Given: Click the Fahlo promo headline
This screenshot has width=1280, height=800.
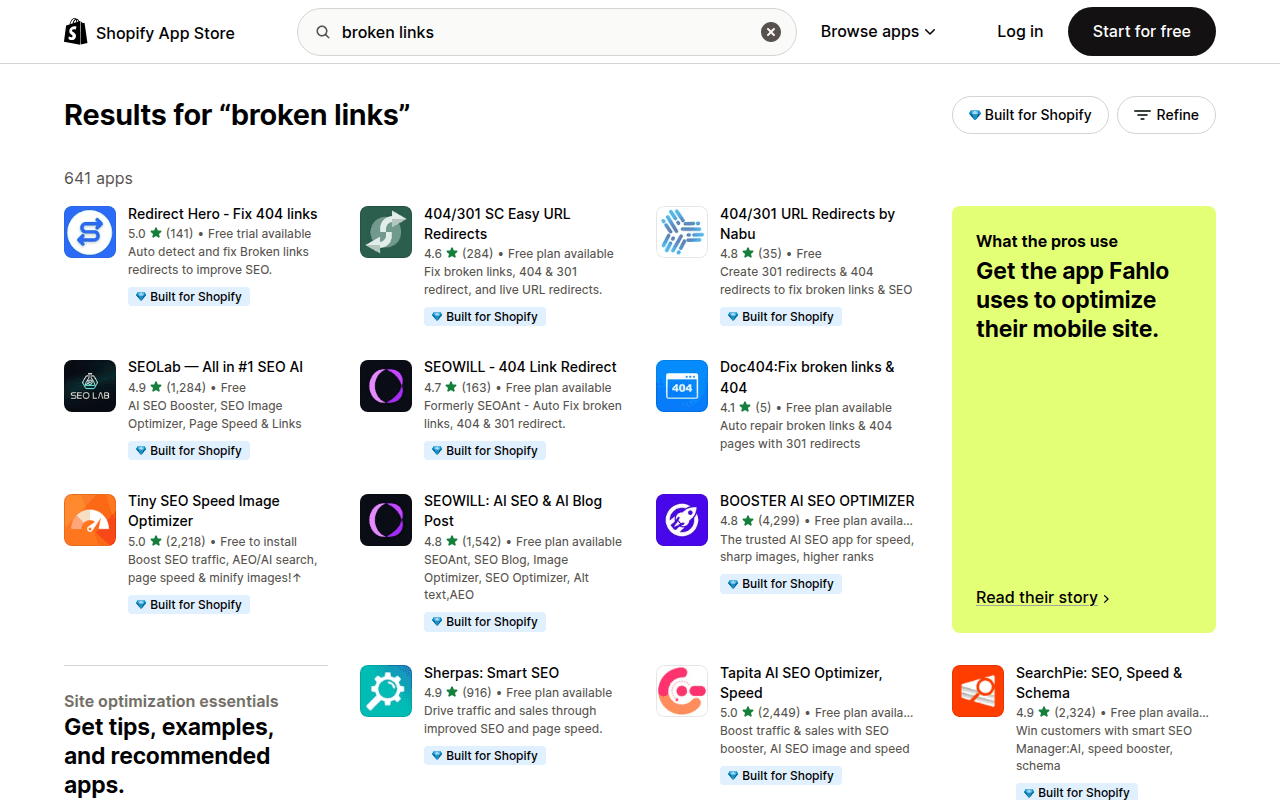Looking at the screenshot, I should click(x=1073, y=300).
